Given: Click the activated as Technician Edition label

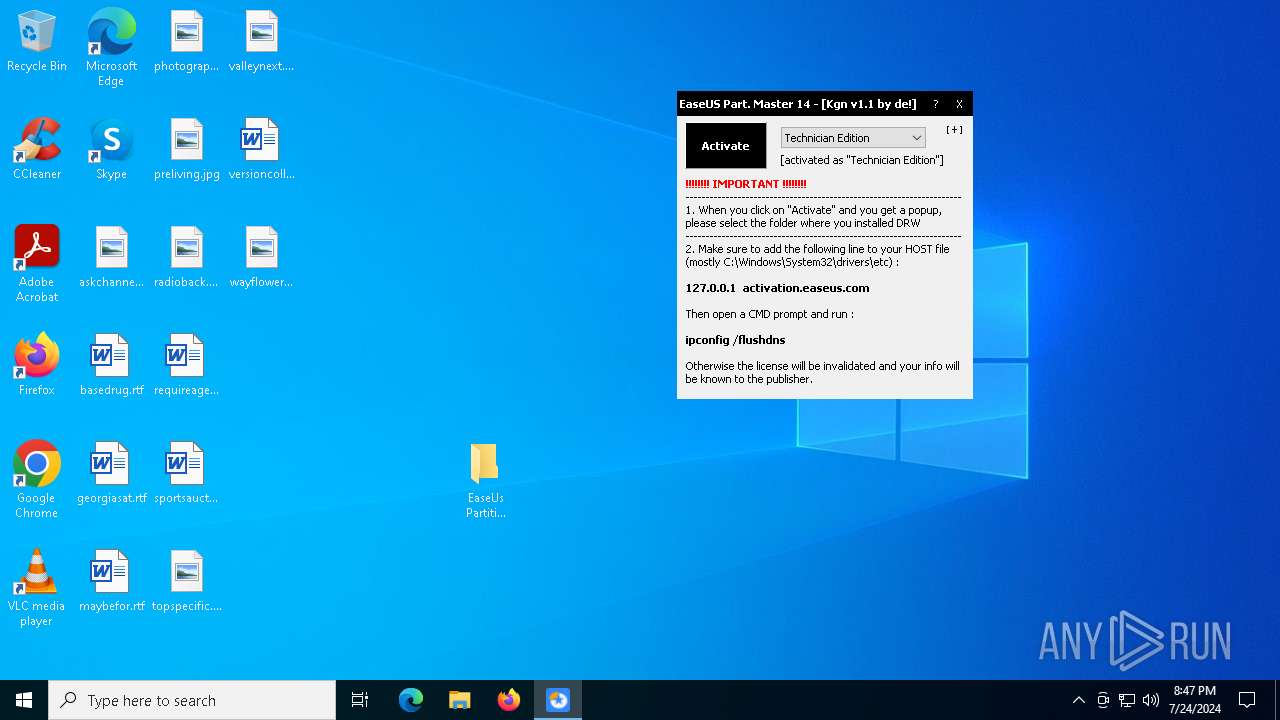Looking at the screenshot, I should coord(862,160).
